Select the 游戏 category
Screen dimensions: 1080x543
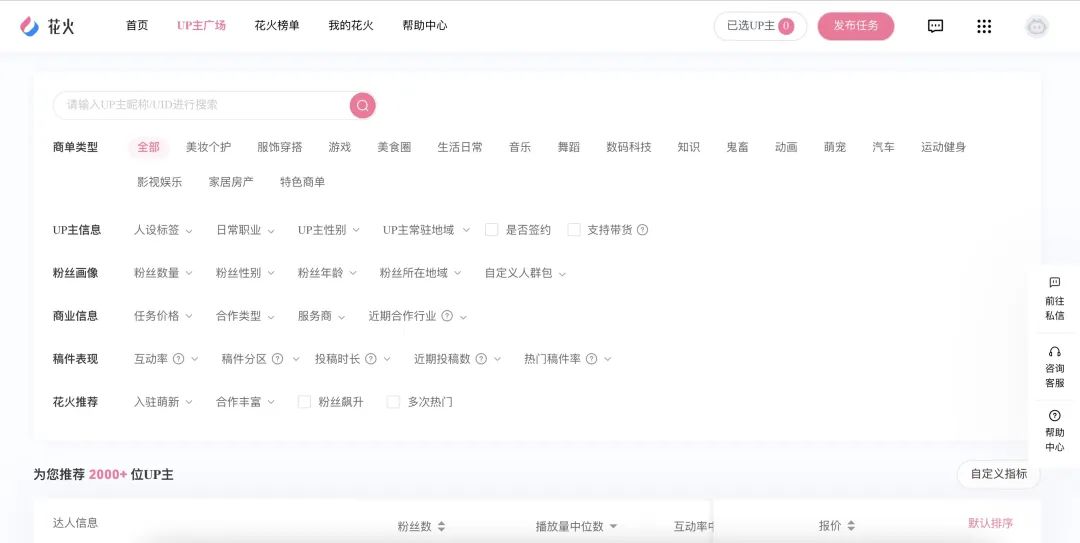click(x=340, y=147)
